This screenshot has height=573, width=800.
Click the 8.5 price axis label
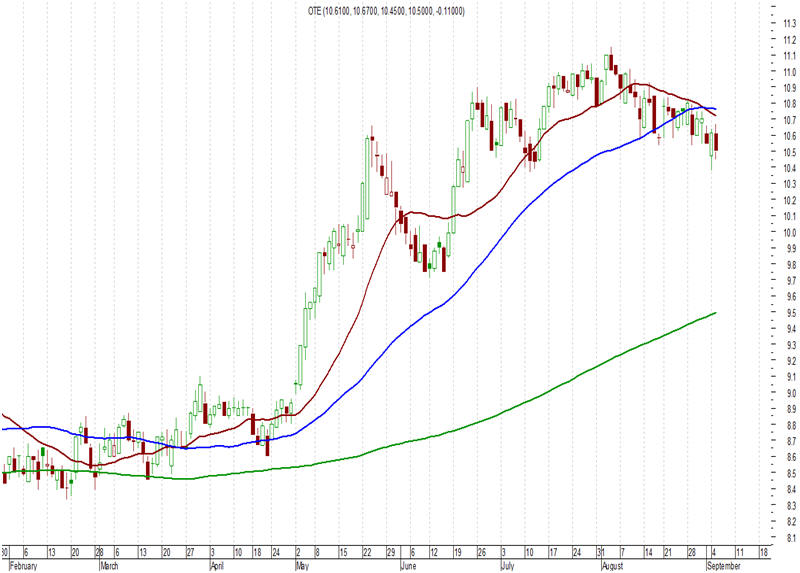[x=791, y=473]
